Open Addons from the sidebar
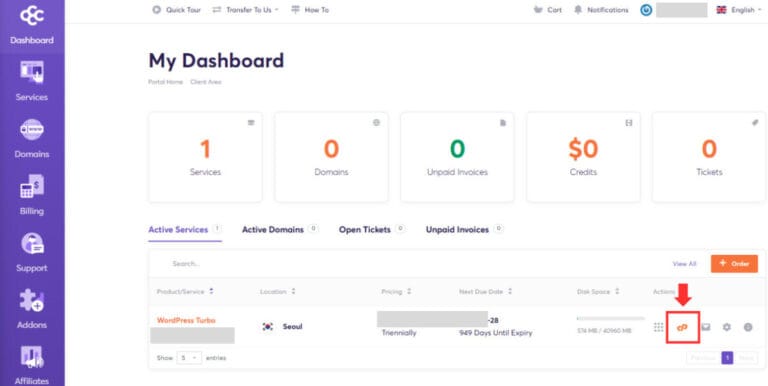Screen dimensions: 768x386 pyautogui.click(x=32, y=309)
